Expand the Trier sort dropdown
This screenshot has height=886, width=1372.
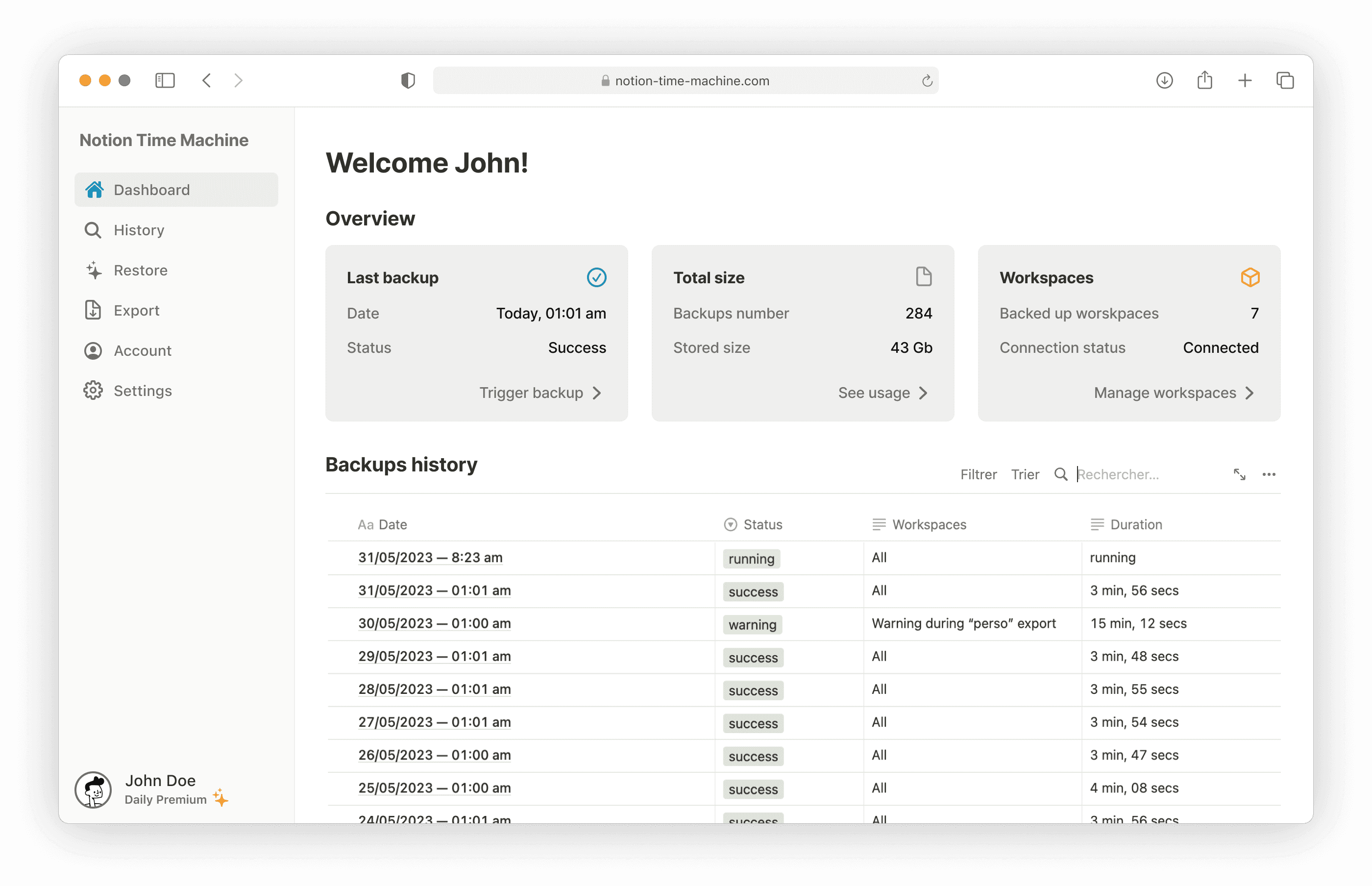[x=1025, y=474]
